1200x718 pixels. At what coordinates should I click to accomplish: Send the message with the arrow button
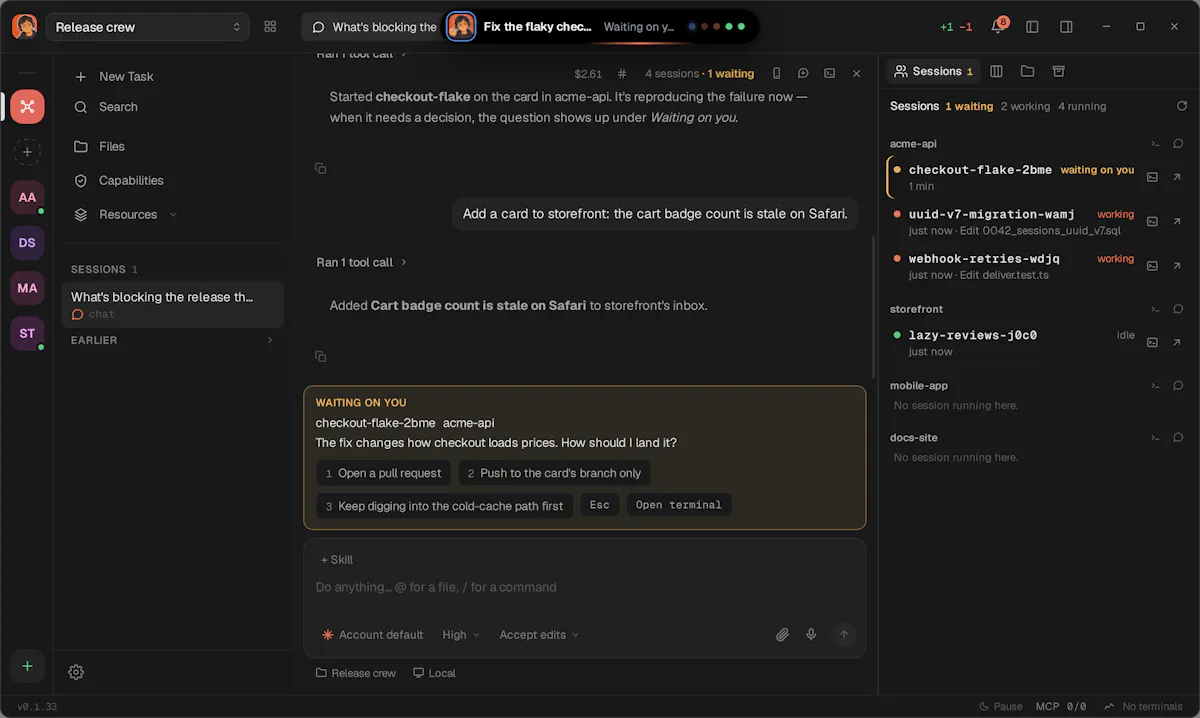coord(844,634)
